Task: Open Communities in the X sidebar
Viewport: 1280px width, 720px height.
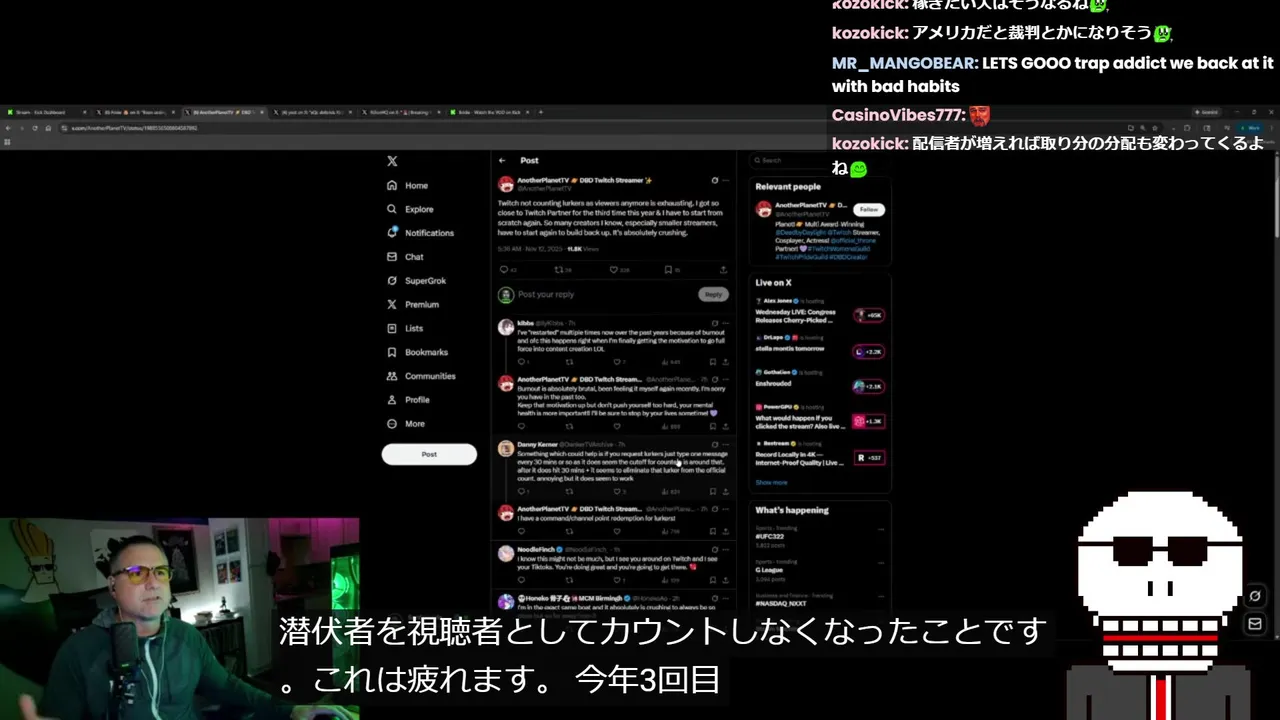Action: (x=421, y=376)
